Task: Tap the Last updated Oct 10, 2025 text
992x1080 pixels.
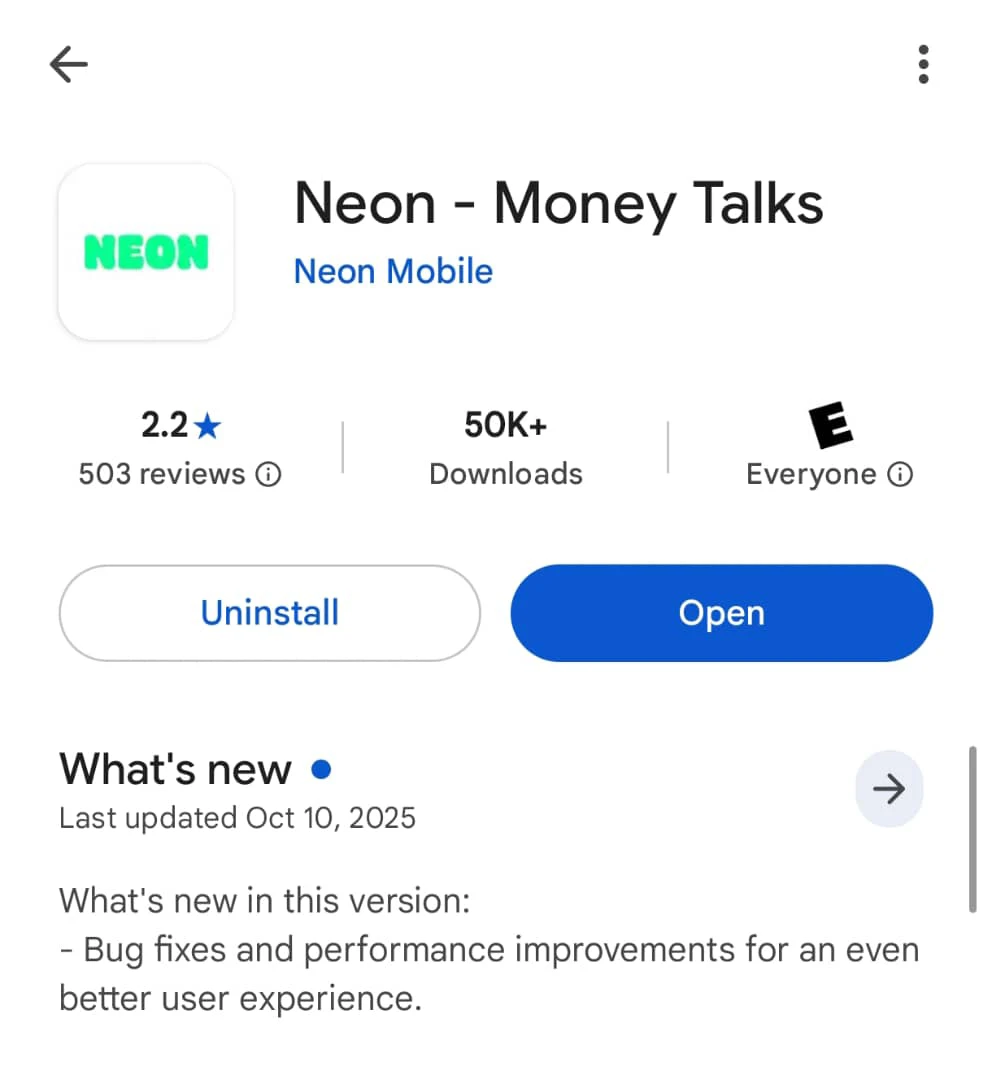Action: (237, 818)
